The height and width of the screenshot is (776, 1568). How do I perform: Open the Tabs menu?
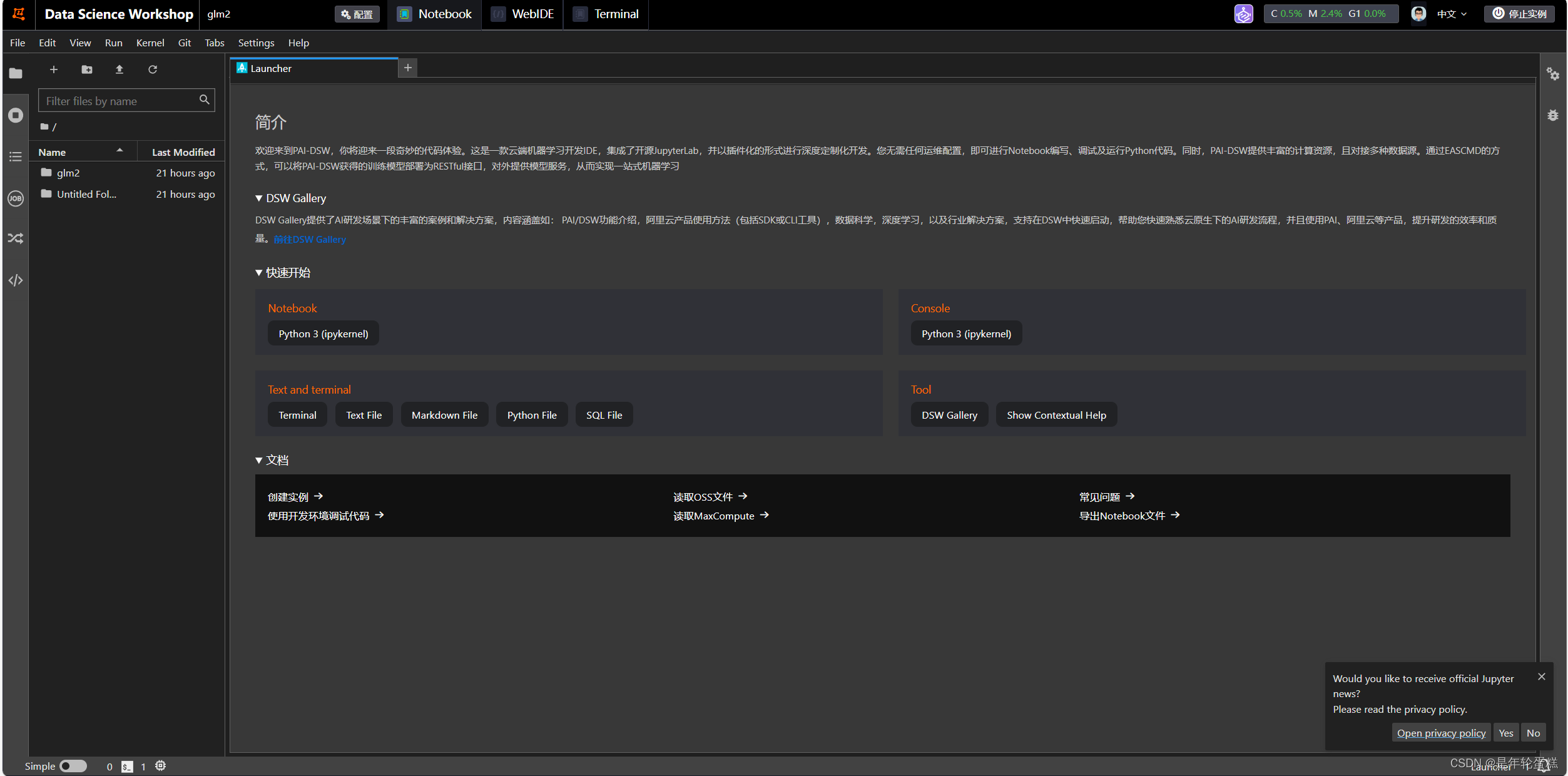click(214, 43)
